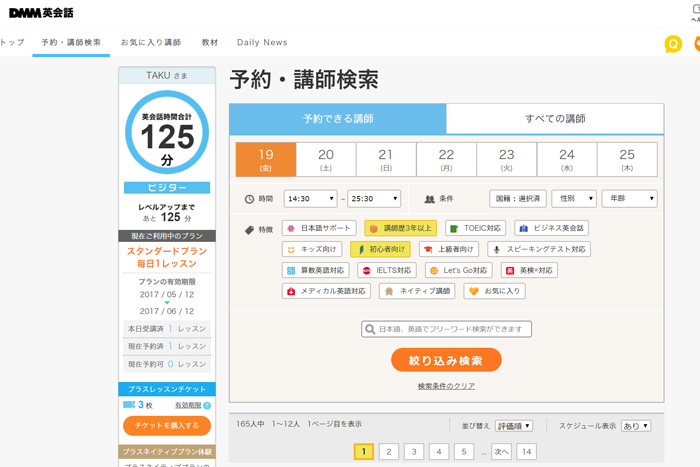
Task: Click the magnifier icon in keyword search
Action: tap(369, 329)
